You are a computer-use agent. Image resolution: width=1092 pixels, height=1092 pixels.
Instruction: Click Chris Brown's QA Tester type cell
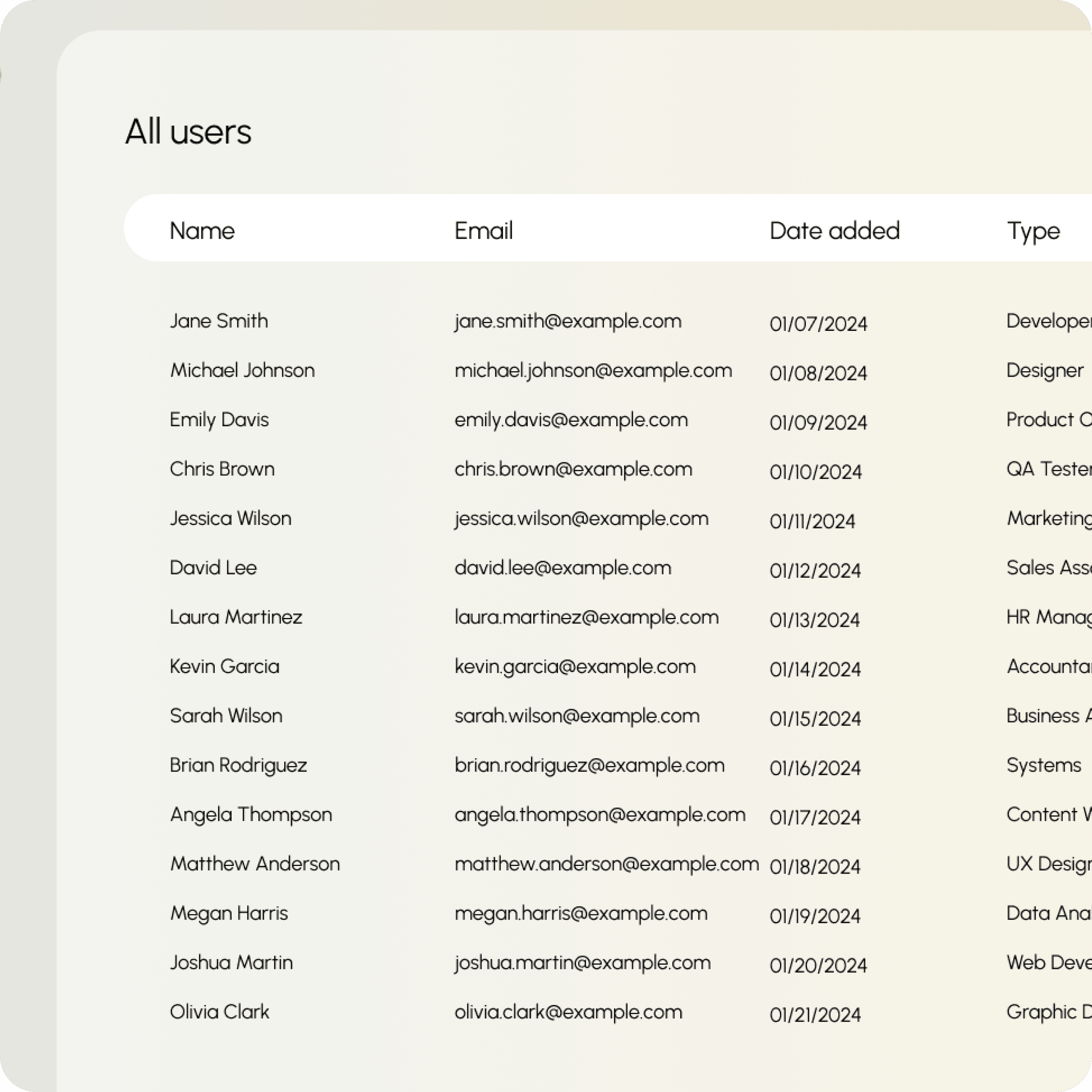click(x=1049, y=469)
